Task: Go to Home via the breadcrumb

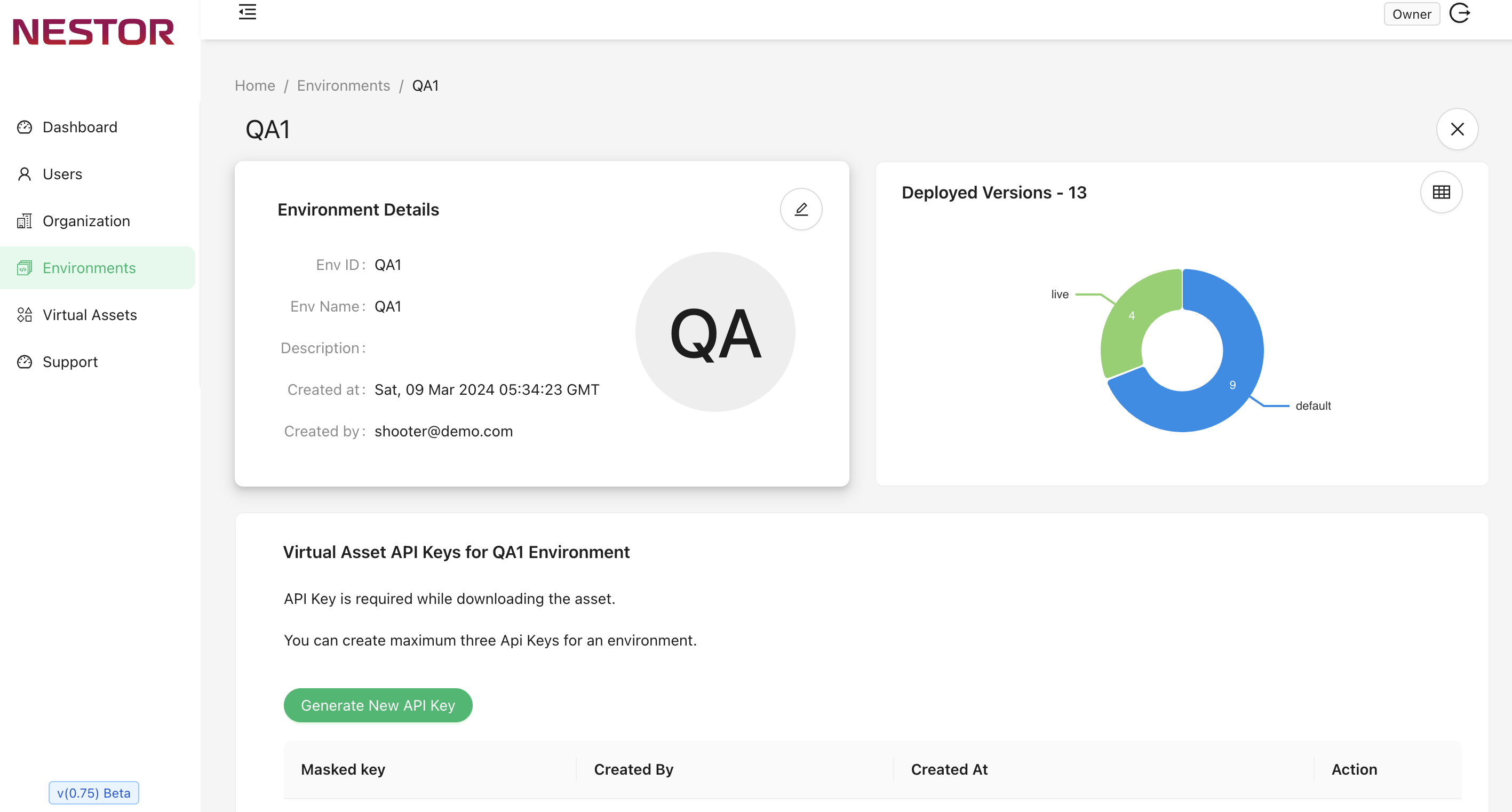Action: pyautogui.click(x=254, y=86)
